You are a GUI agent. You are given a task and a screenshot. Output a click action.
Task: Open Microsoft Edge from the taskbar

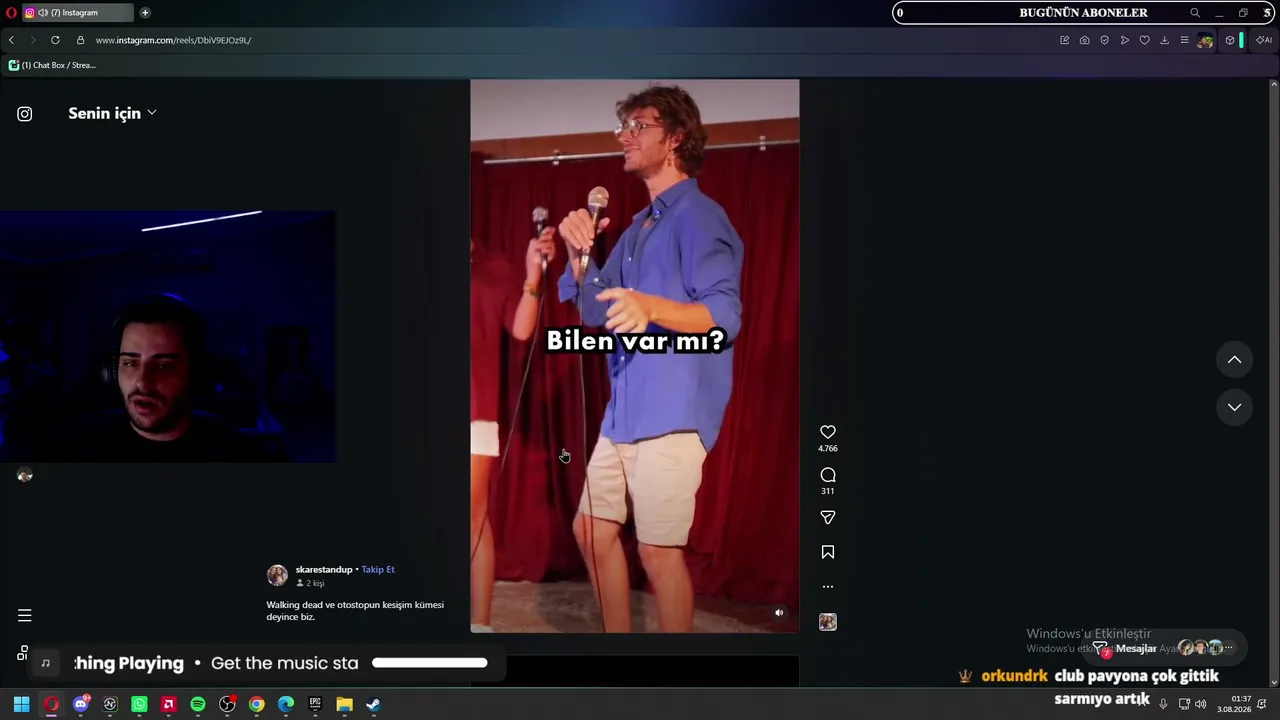(286, 704)
